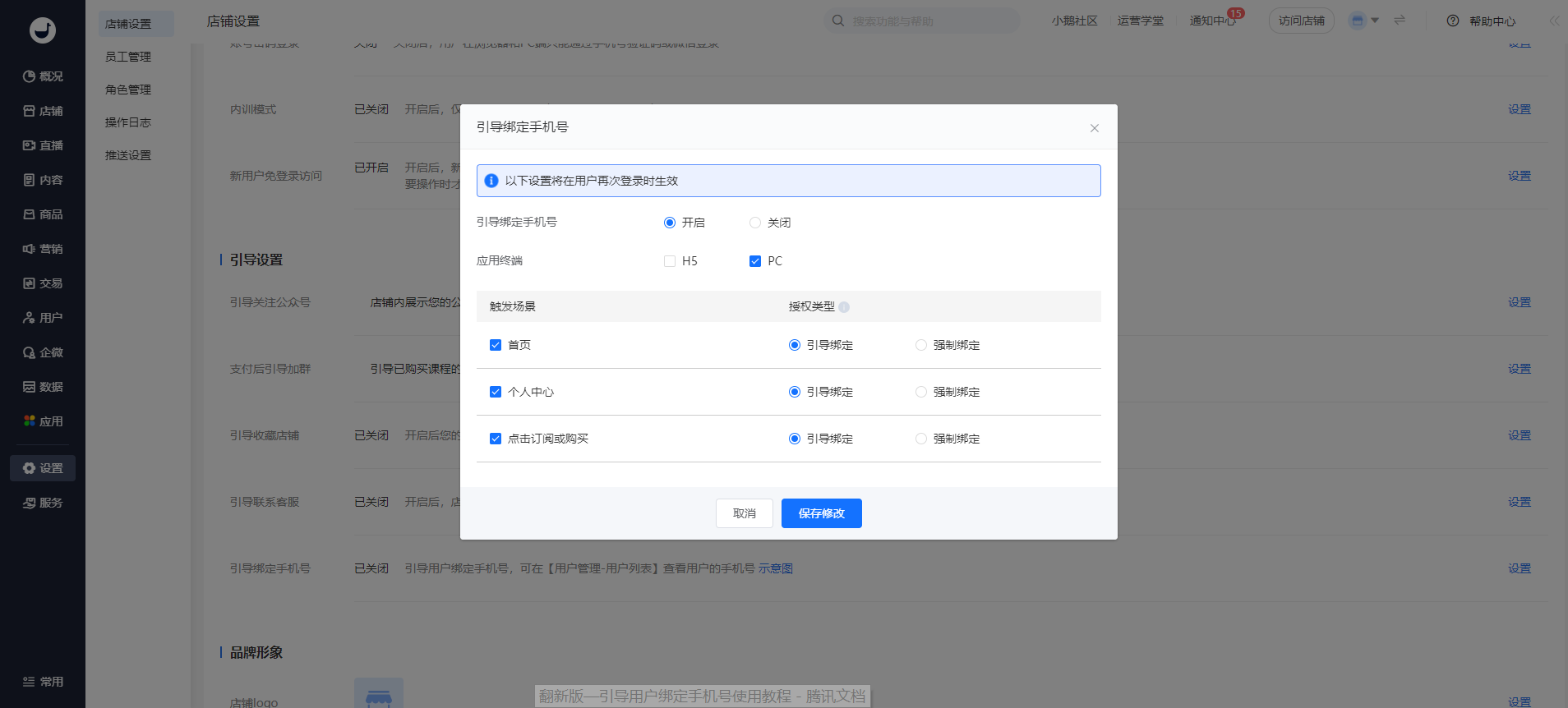
Task: Open 操作日志 in the submenu
Action: coord(128,122)
